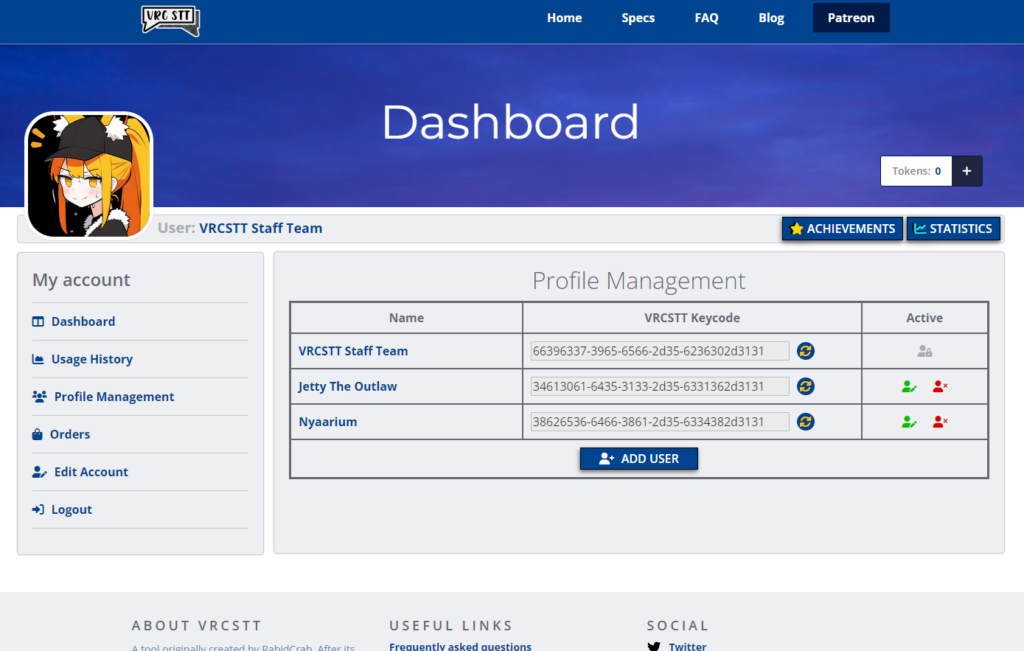This screenshot has height=651, width=1024.
Task: Open Profile Management in sidebar
Action: tap(113, 397)
